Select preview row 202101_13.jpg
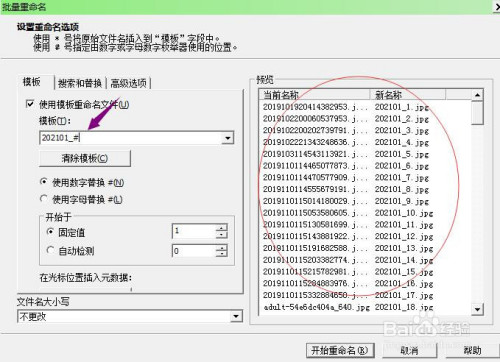Image resolution: width=500 pixels, height=362 pixels. [x=365, y=248]
